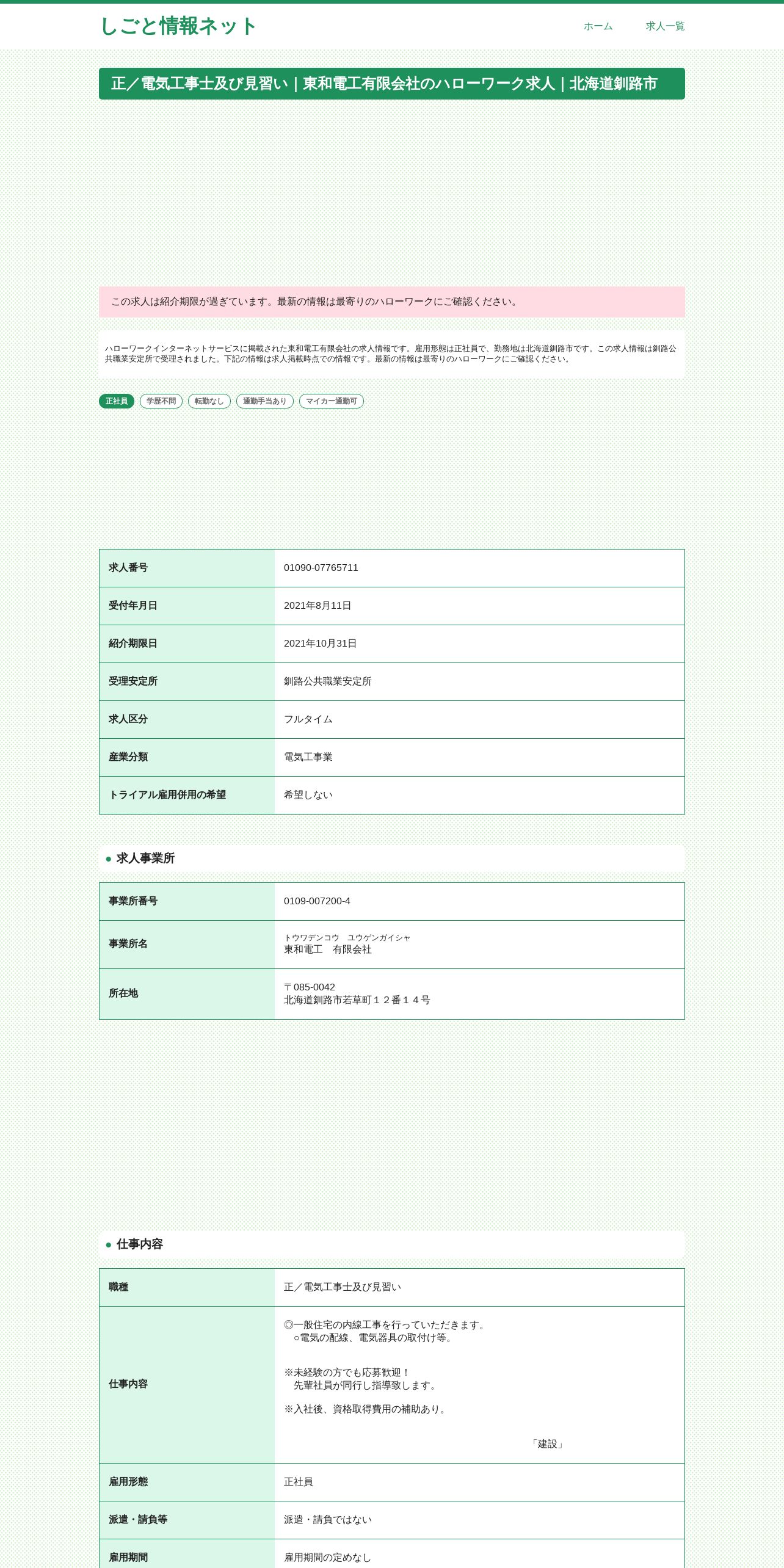Click the 求人区分 row label
The height and width of the screenshot is (1568, 784).
(x=128, y=719)
